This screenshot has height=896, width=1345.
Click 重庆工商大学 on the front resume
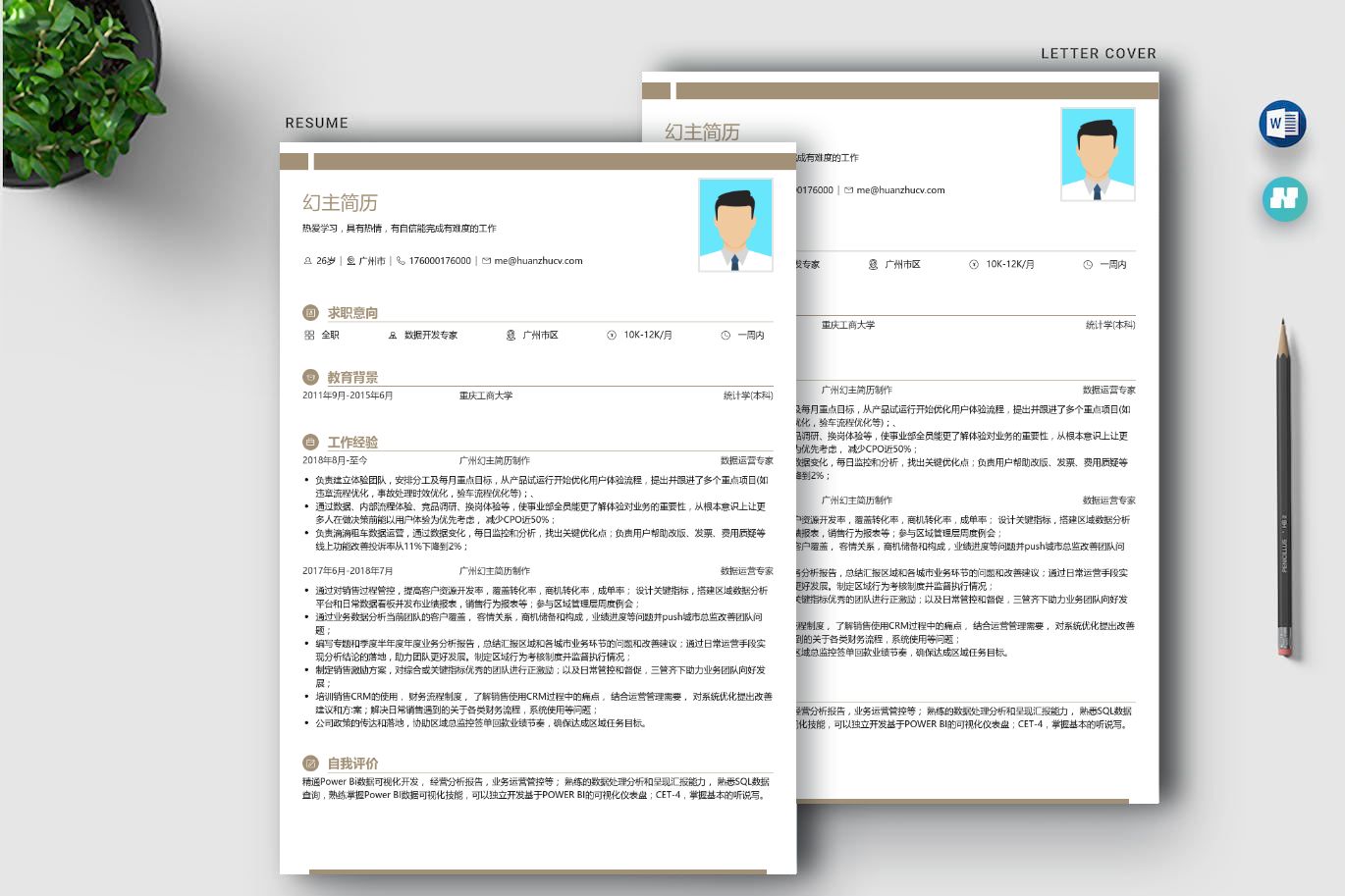click(486, 395)
